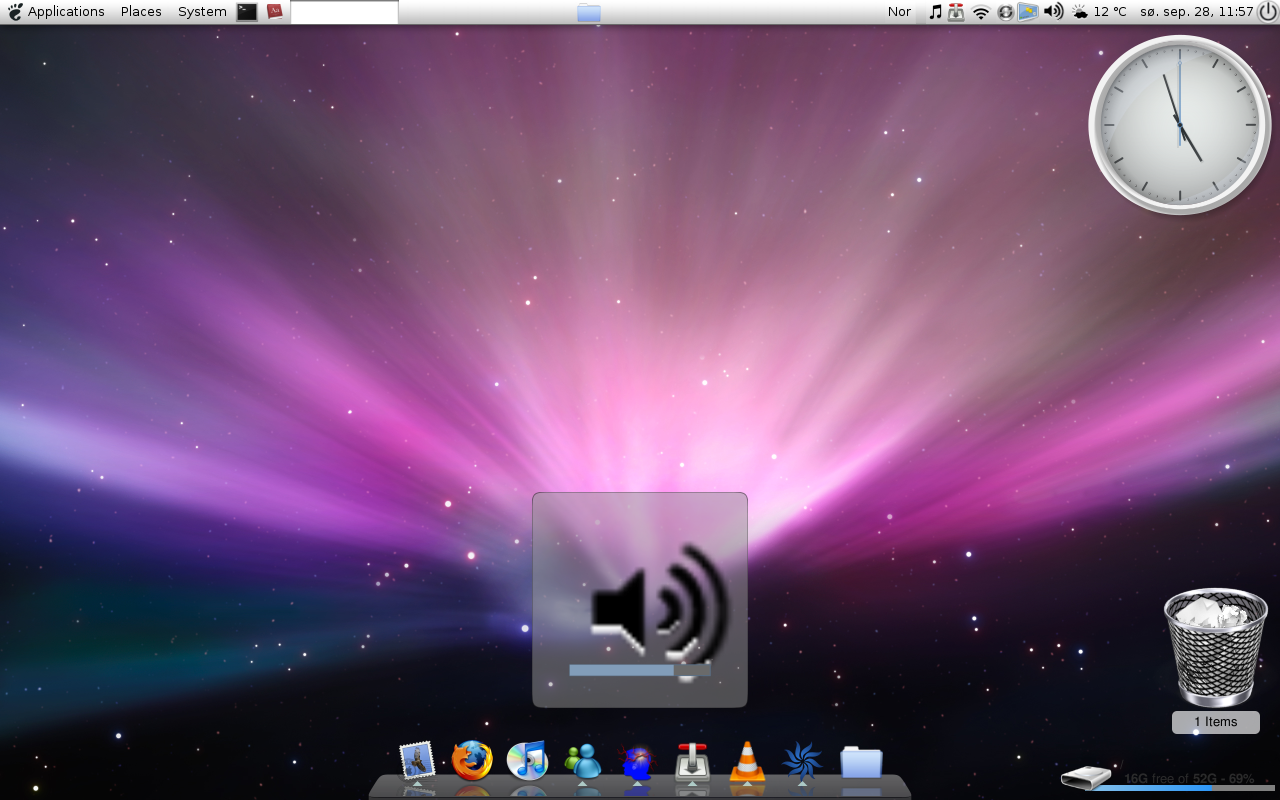1280x800 pixels.
Task: Click the analog clock widget
Action: (1180, 125)
